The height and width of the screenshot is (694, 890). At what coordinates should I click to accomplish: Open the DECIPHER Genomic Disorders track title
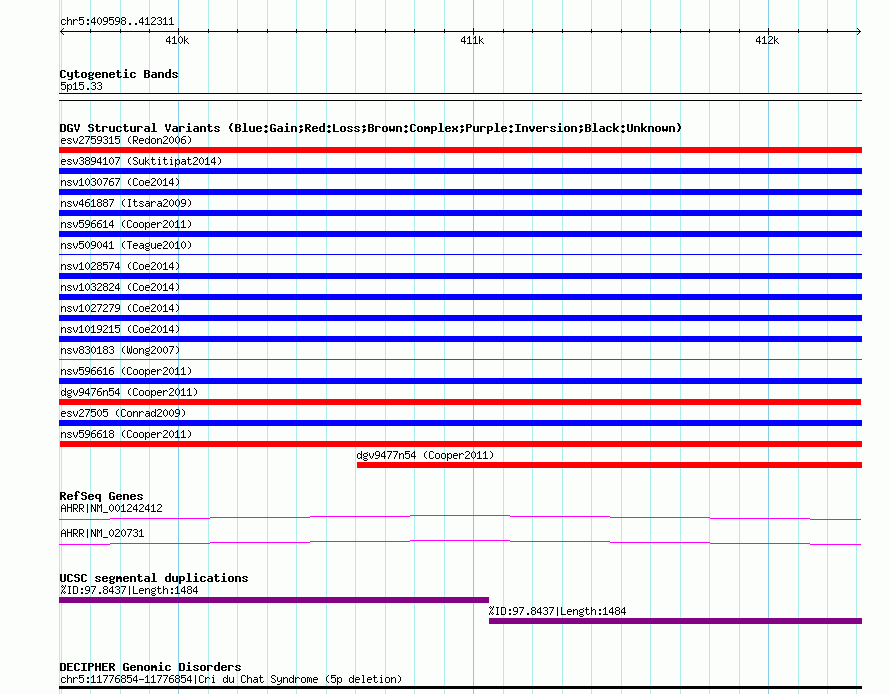point(150,667)
